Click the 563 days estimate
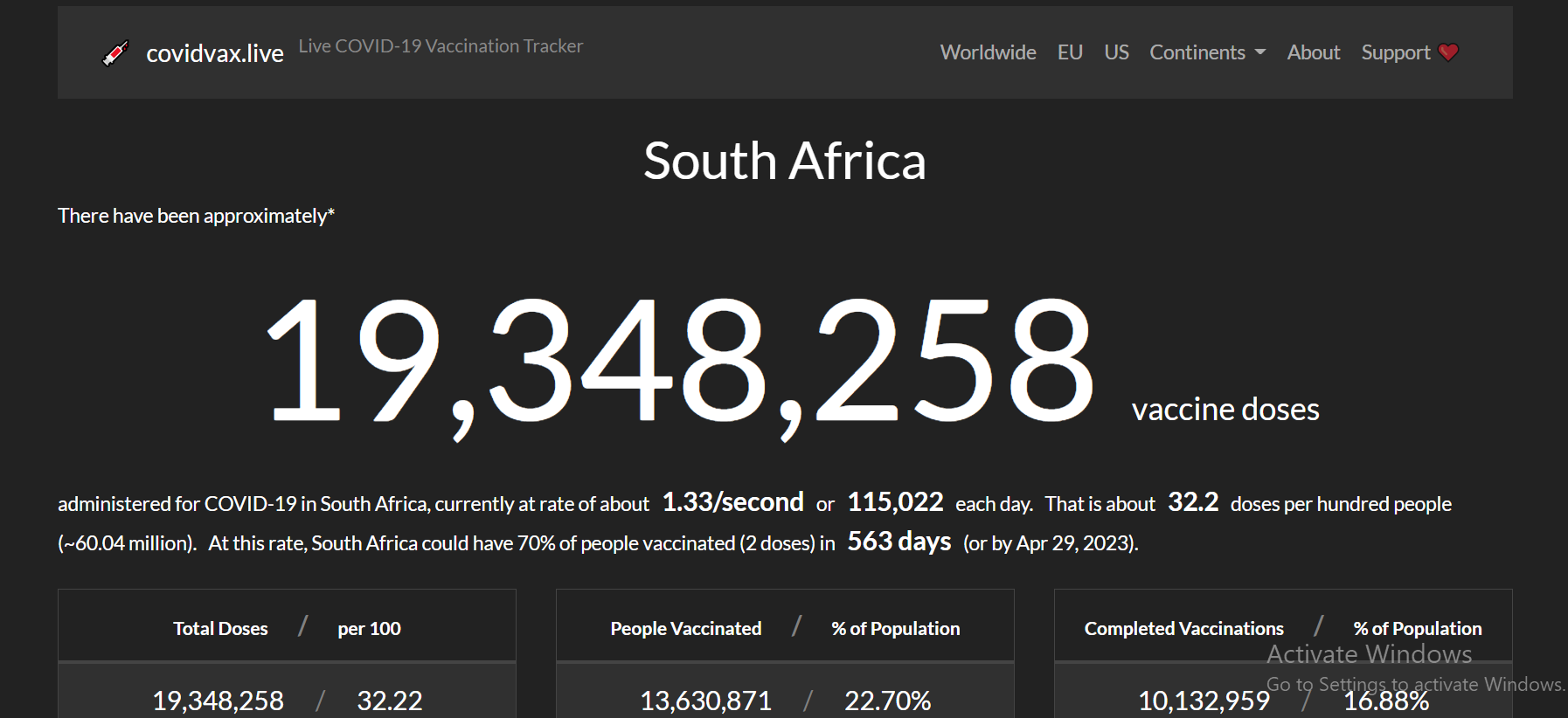 [x=898, y=542]
